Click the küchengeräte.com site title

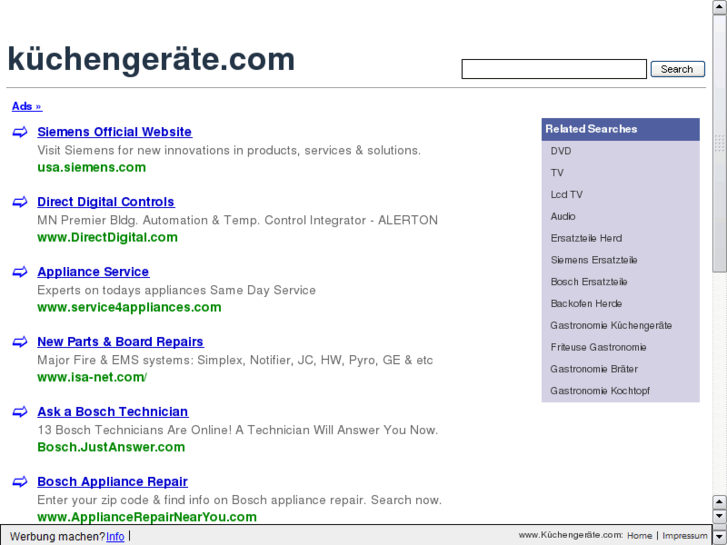pyautogui.click(x=151, y=59)
